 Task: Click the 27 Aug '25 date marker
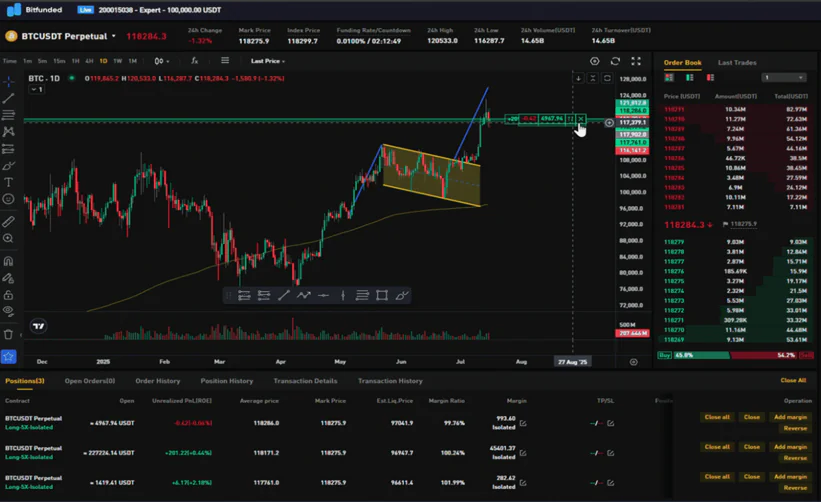[572, 362]
